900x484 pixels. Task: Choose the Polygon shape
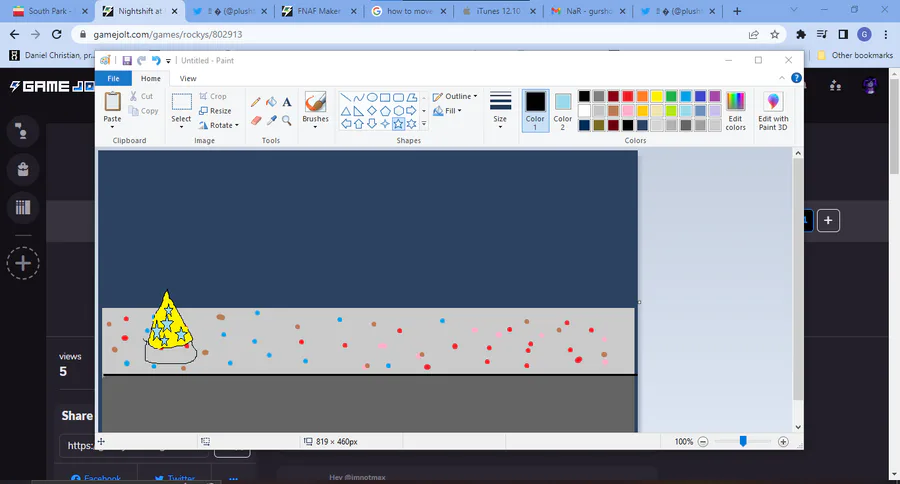coord(412,97)
